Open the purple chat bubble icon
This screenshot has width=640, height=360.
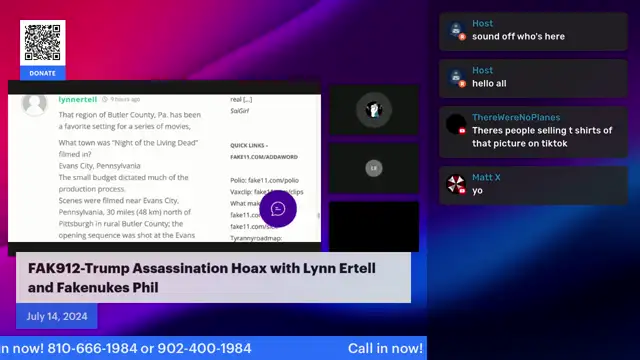[x=278, y=209]
